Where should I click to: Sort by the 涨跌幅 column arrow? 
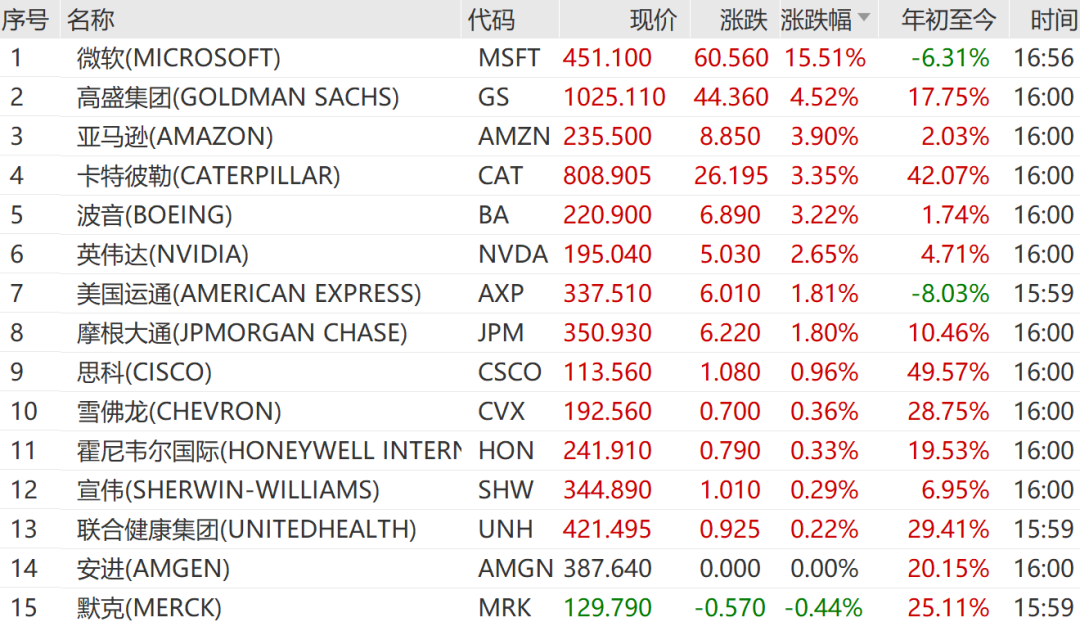[x=864, y=17]
